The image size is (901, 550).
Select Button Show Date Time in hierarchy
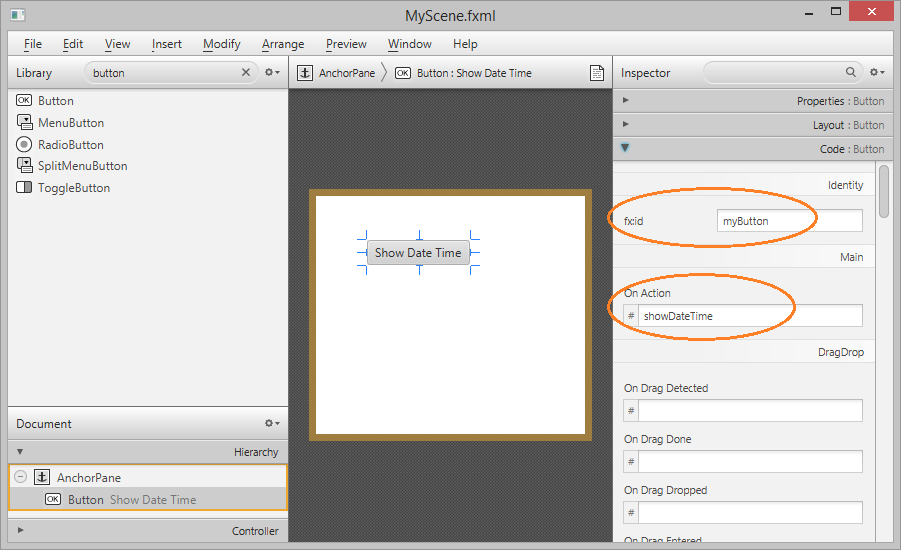148,499
